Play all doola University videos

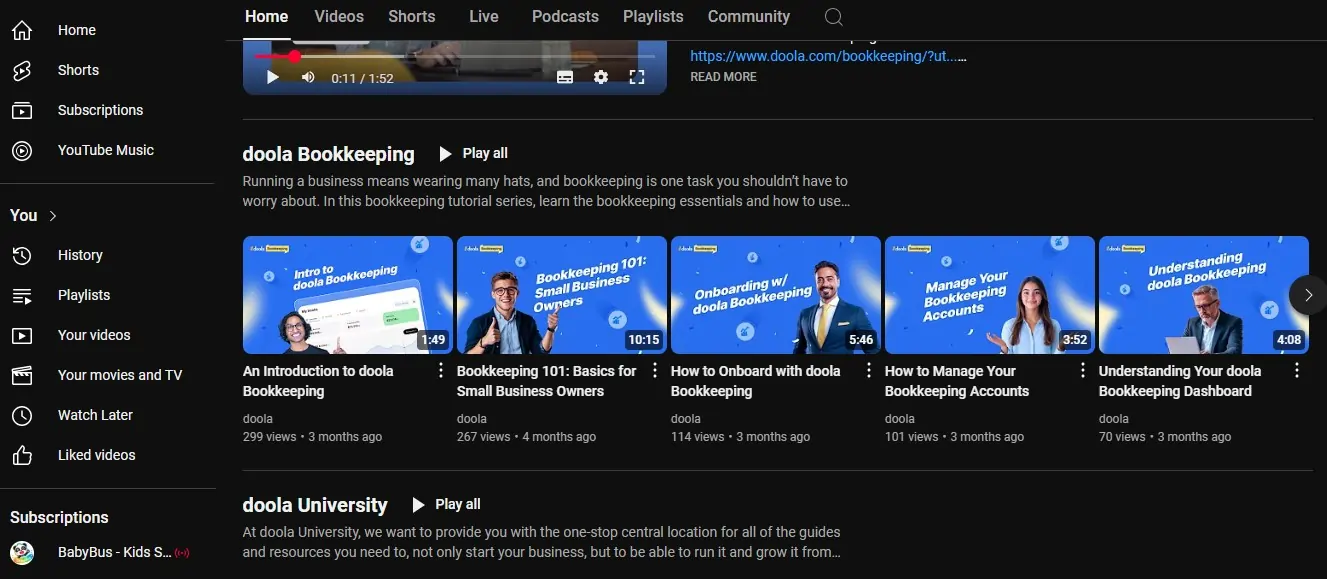[447, 504]
